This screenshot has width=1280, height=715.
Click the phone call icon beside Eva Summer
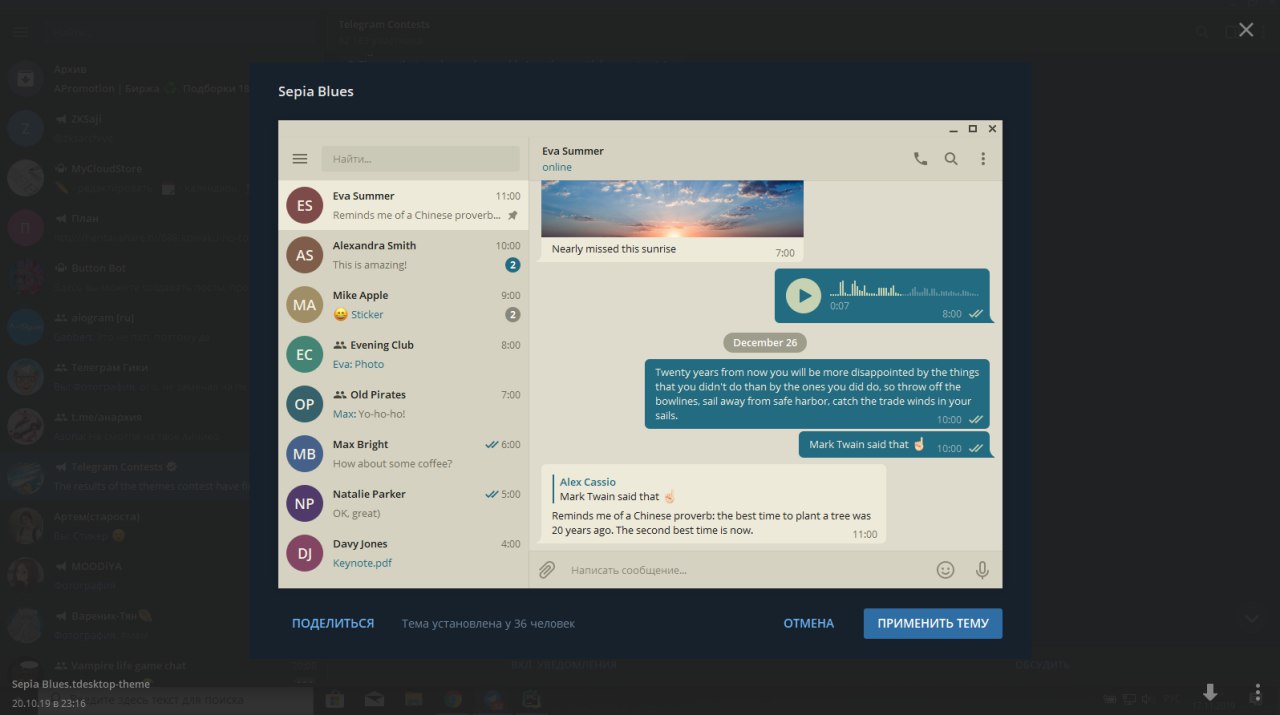coord(920,159)
